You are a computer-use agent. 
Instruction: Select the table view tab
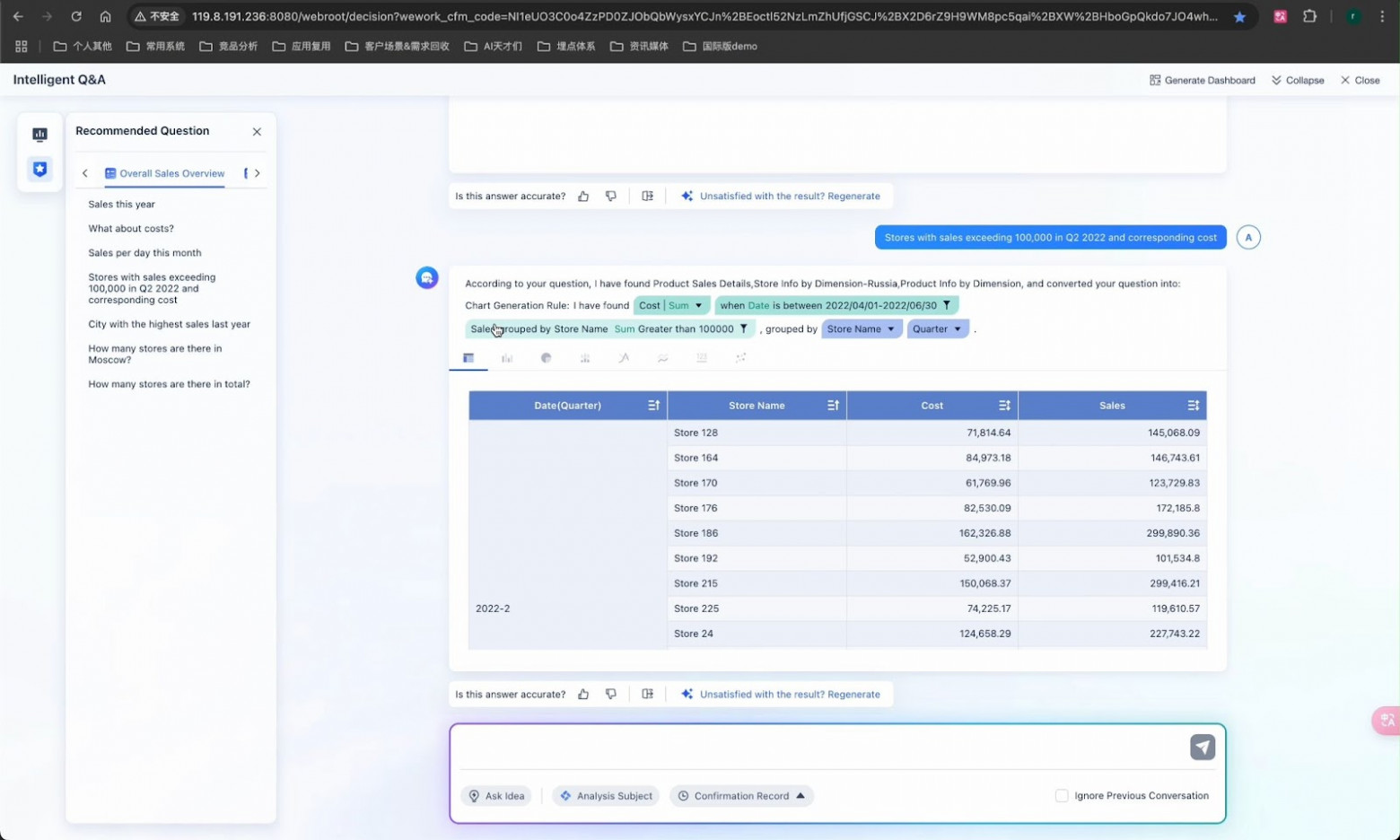pyautogui.click(x=468, y=358)
